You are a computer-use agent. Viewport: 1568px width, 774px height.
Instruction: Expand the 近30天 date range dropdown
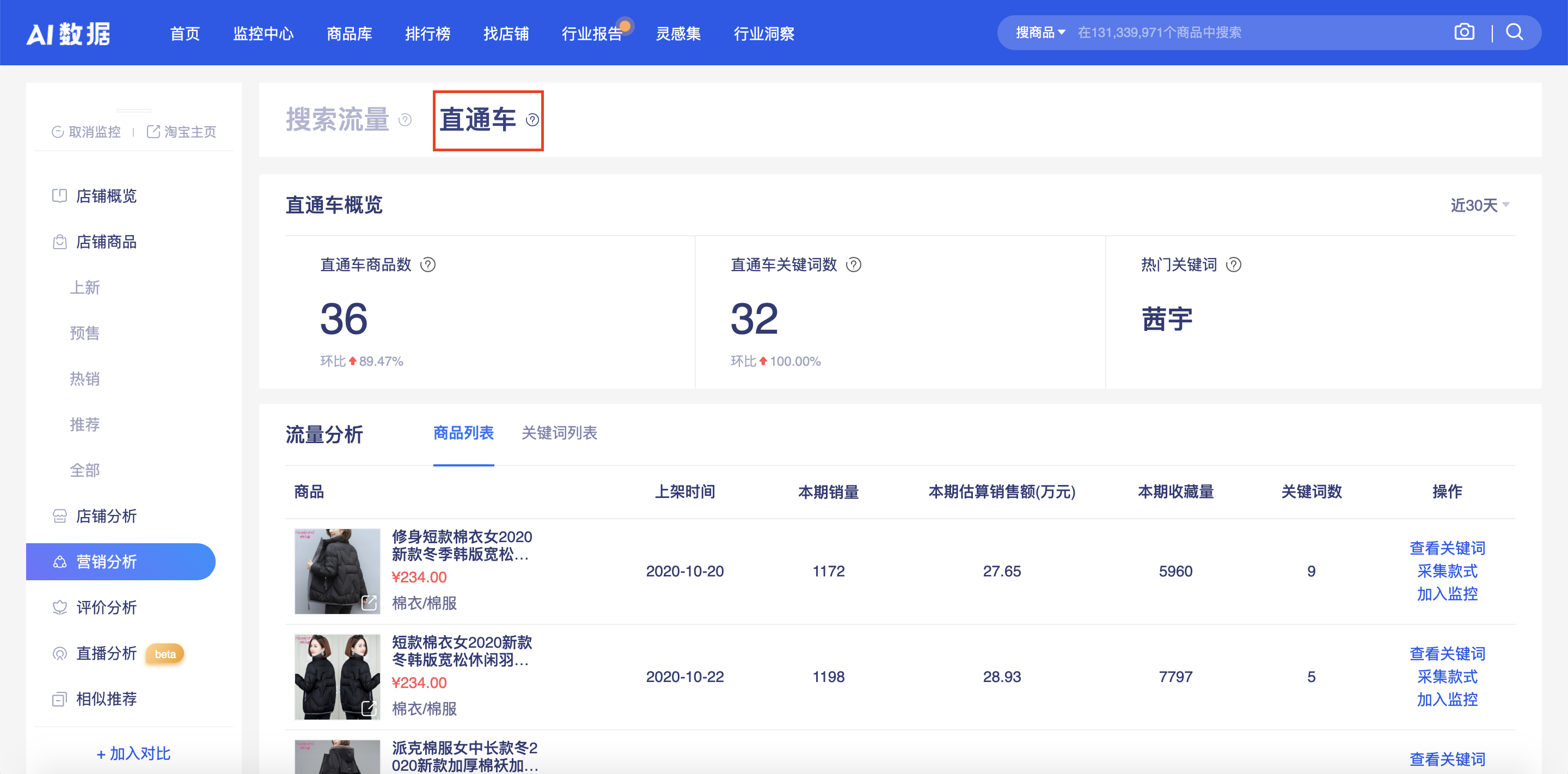coord(1480,206)
